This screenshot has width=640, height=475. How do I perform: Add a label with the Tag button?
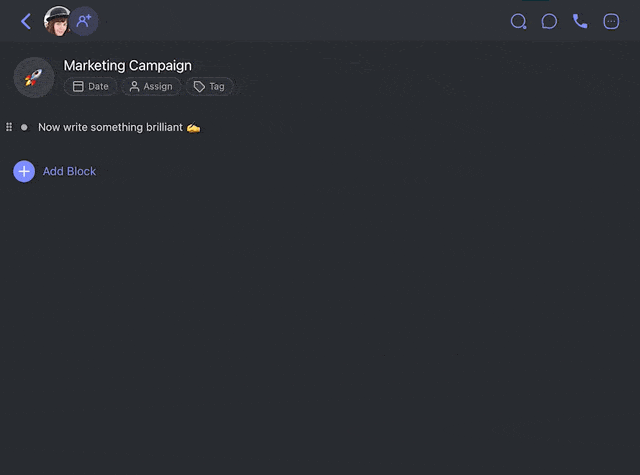pyautogui.click(x=209, y=87)
